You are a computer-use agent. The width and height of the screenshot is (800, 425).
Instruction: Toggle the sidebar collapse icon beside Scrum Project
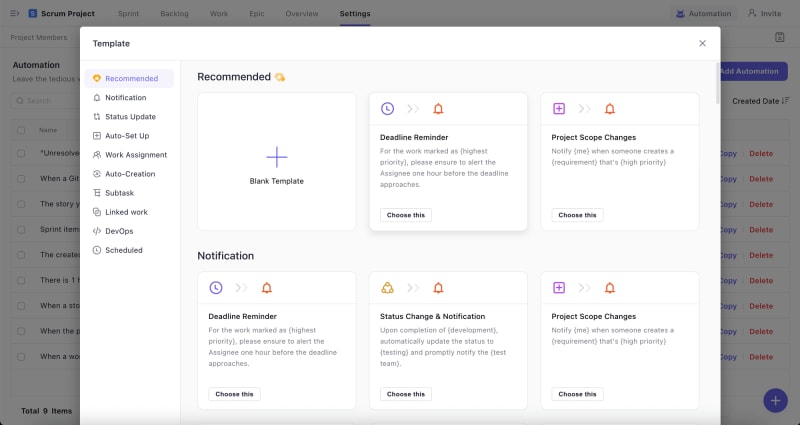(15, 13)
